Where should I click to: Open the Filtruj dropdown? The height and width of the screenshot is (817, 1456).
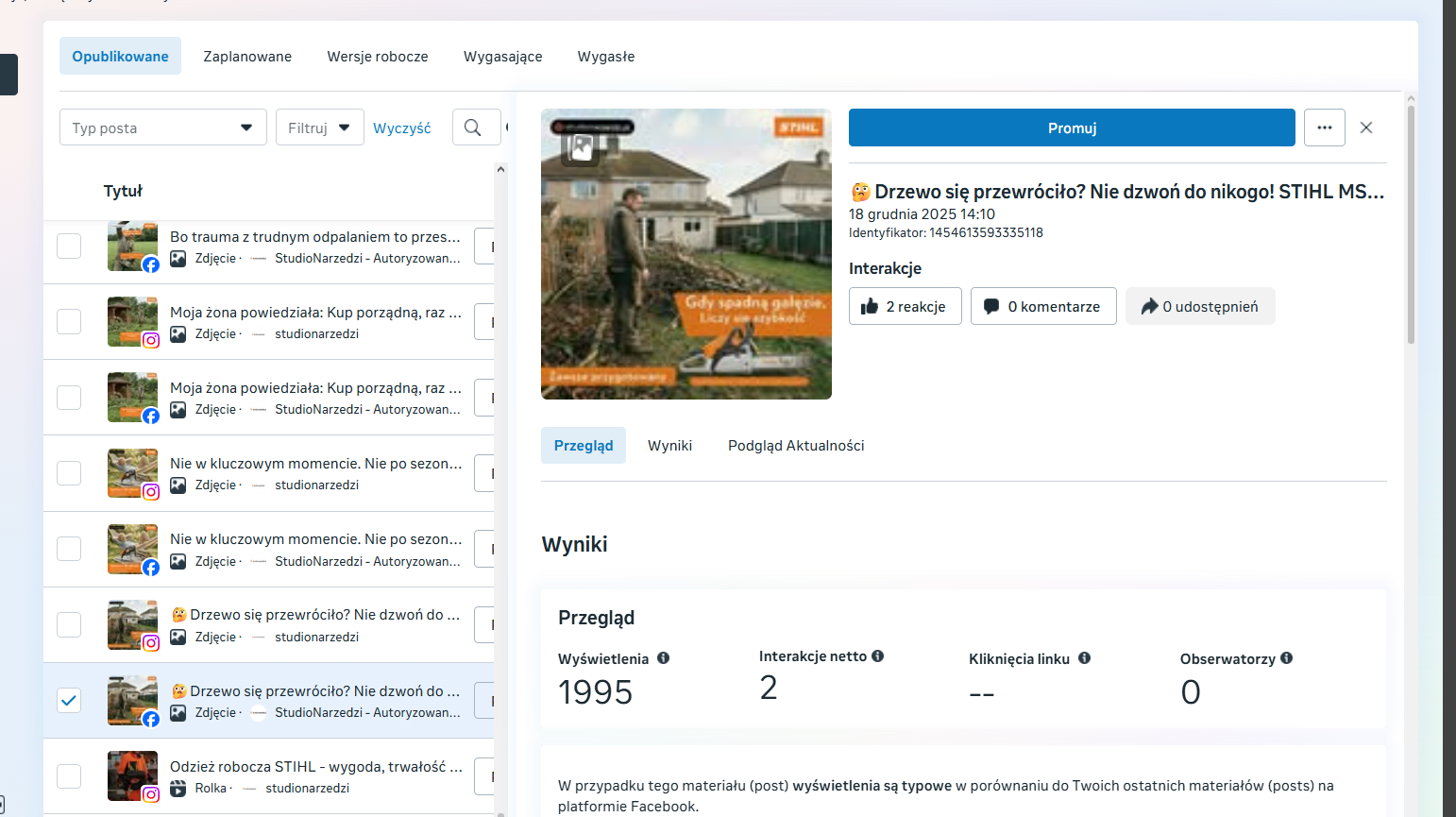319,128
